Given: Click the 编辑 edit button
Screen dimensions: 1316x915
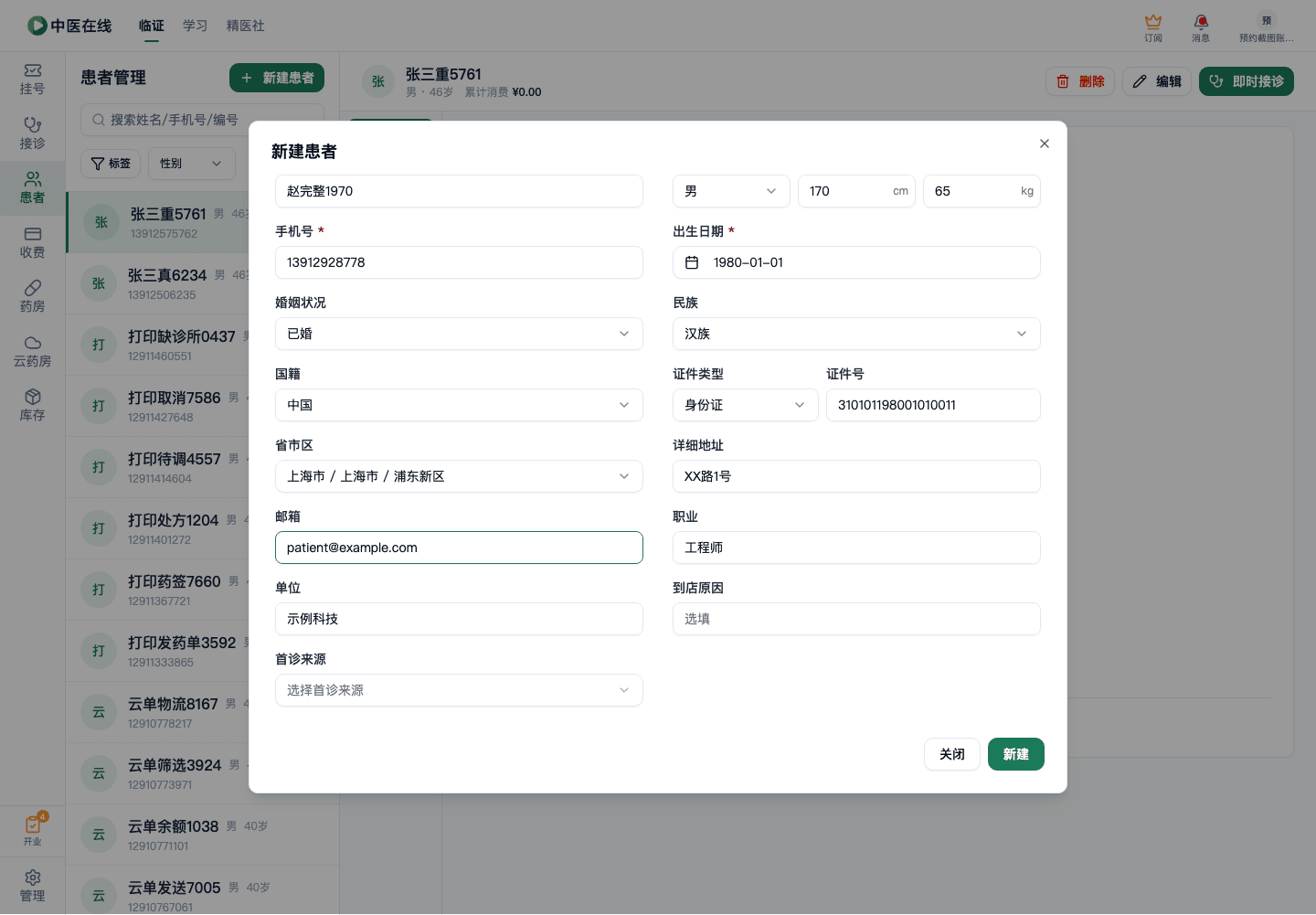Looking at the screenshot, I should 1157,81.
